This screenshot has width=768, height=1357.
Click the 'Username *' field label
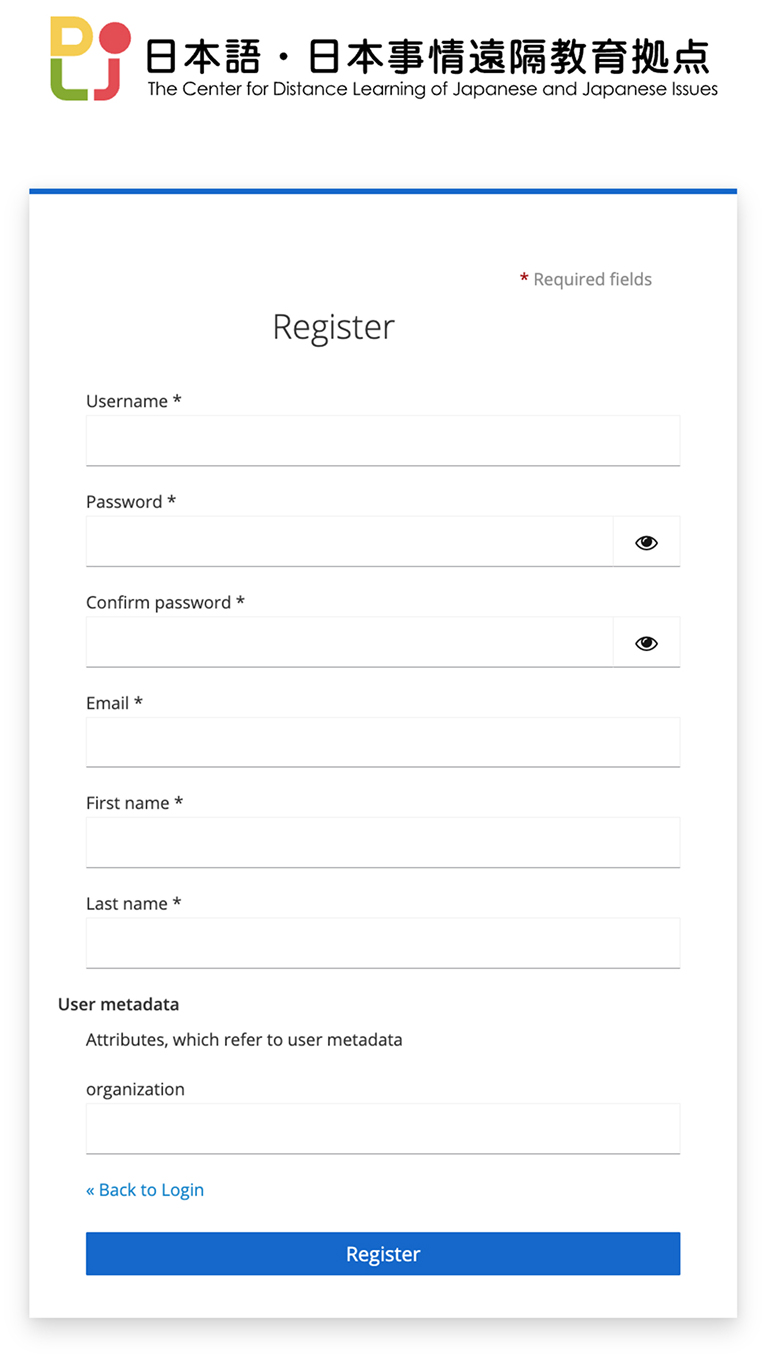point(133,401)
